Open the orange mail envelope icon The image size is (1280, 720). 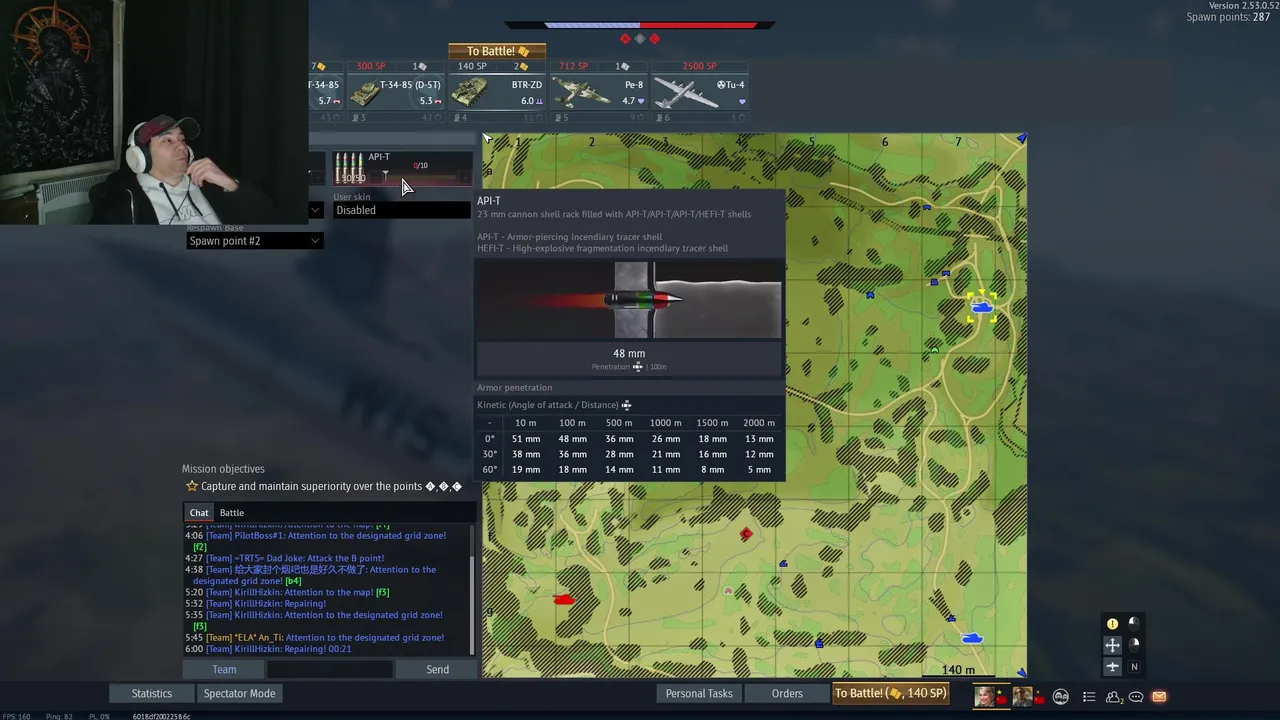[1159, 697]
